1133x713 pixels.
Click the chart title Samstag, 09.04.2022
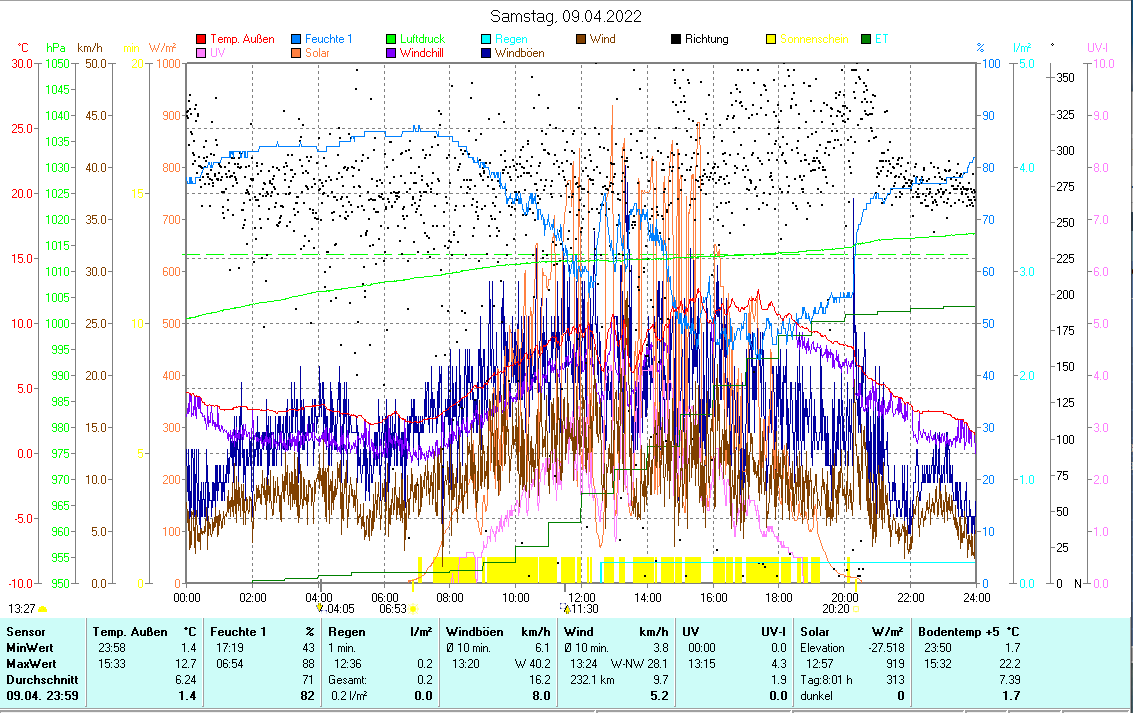(566, 16)
